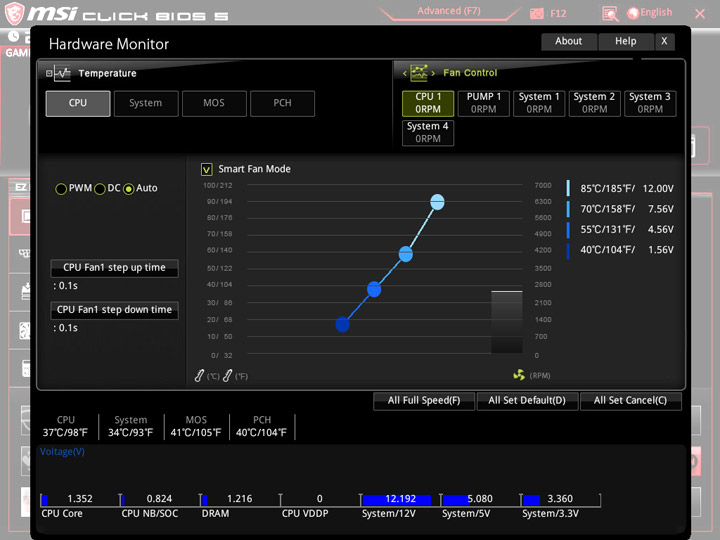Click the Advanced (F7) mode label
The width and height of the screenshot is (720, 540).
pyautogui.click(x=449, y=11)
